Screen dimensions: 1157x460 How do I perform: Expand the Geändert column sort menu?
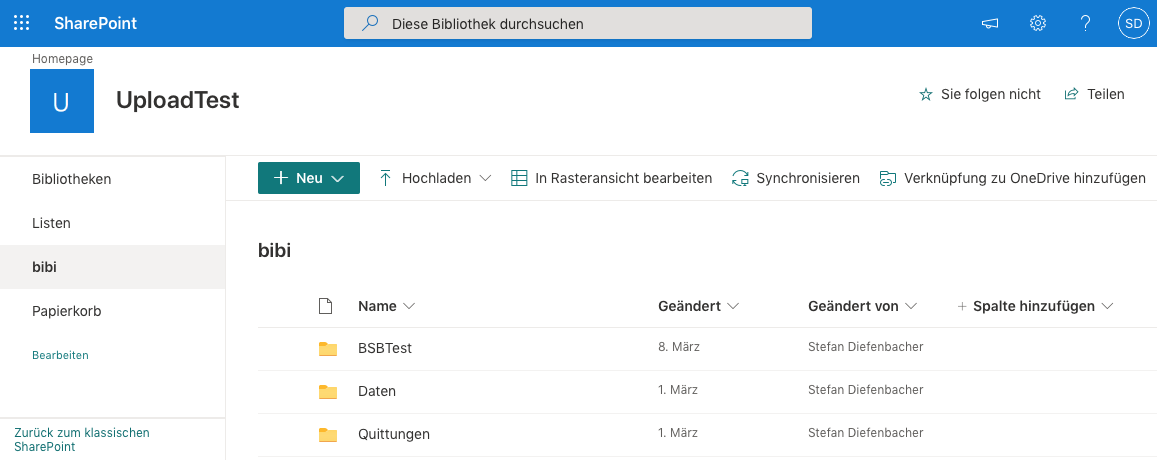tap(698, 306)
